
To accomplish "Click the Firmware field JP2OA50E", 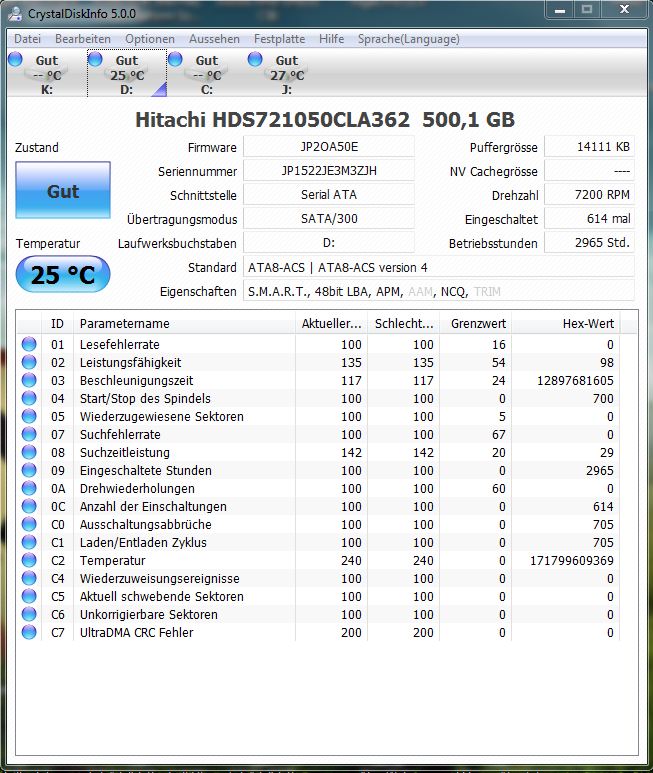I will pos(329,147).
